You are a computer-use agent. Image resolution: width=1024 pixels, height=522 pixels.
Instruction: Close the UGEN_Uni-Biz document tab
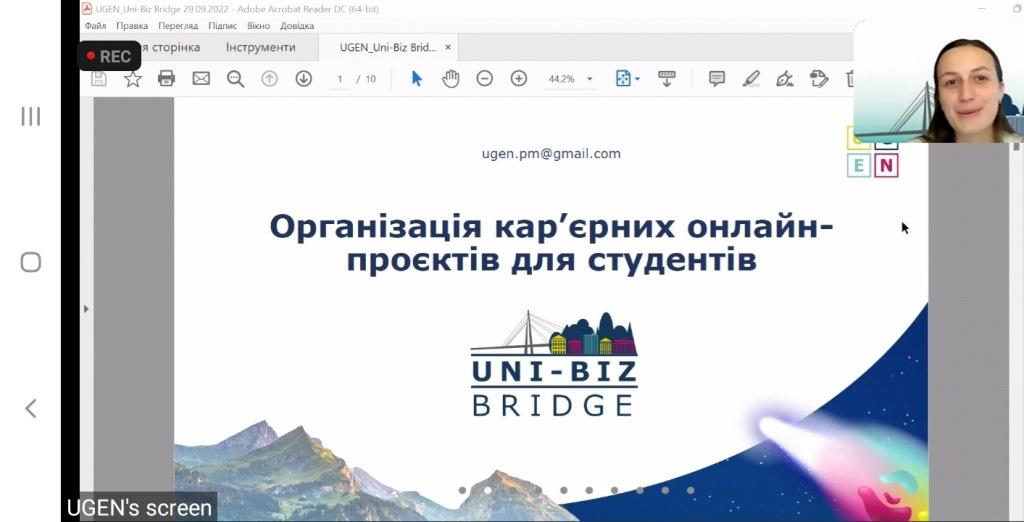448,48
